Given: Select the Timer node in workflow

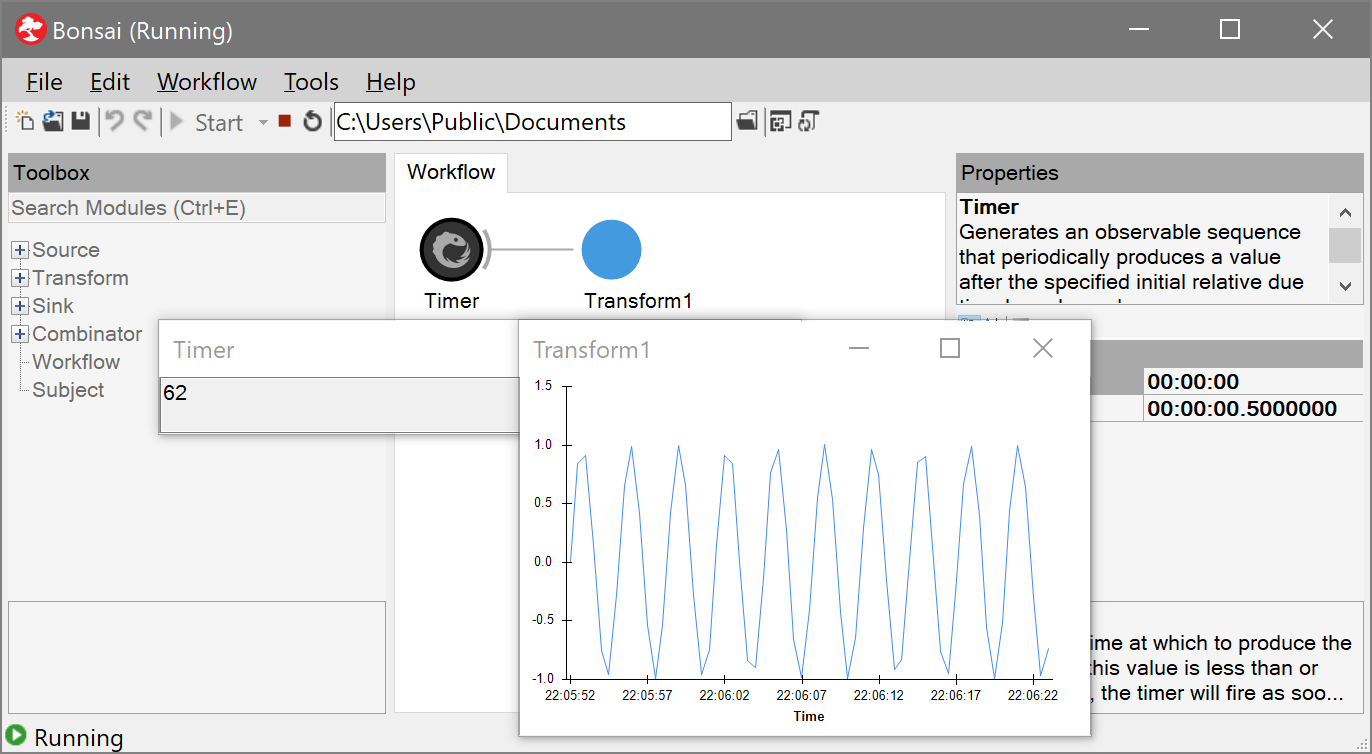Looking at the screenshot, I should (x=451, y=250).
